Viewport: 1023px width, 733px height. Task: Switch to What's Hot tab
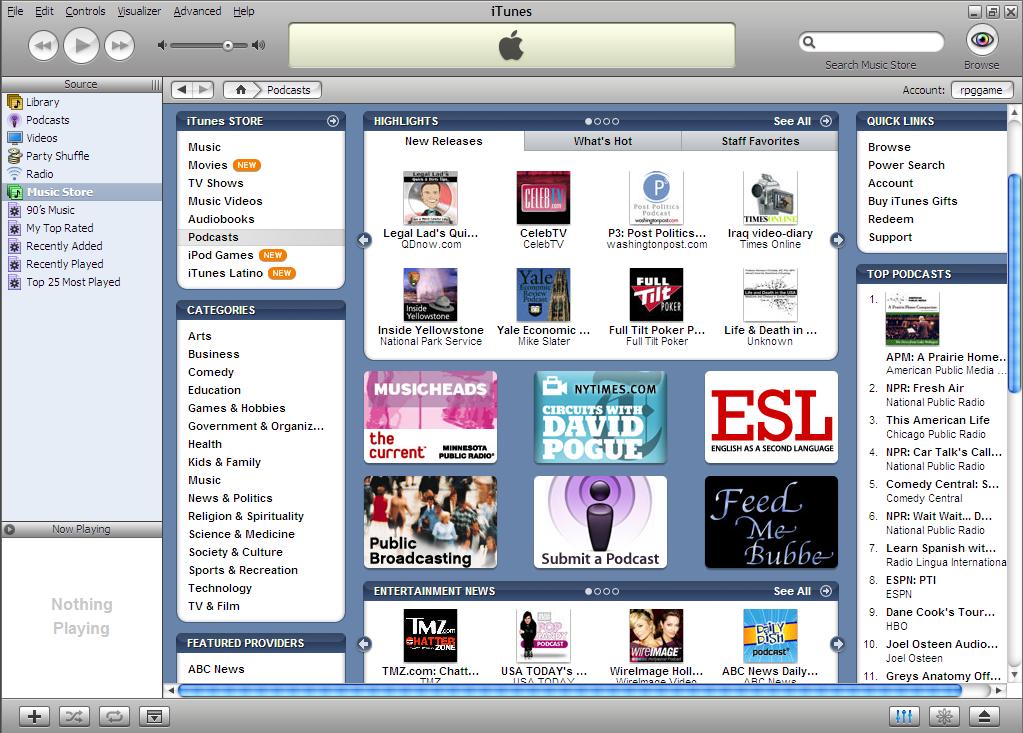pos(603,141)
